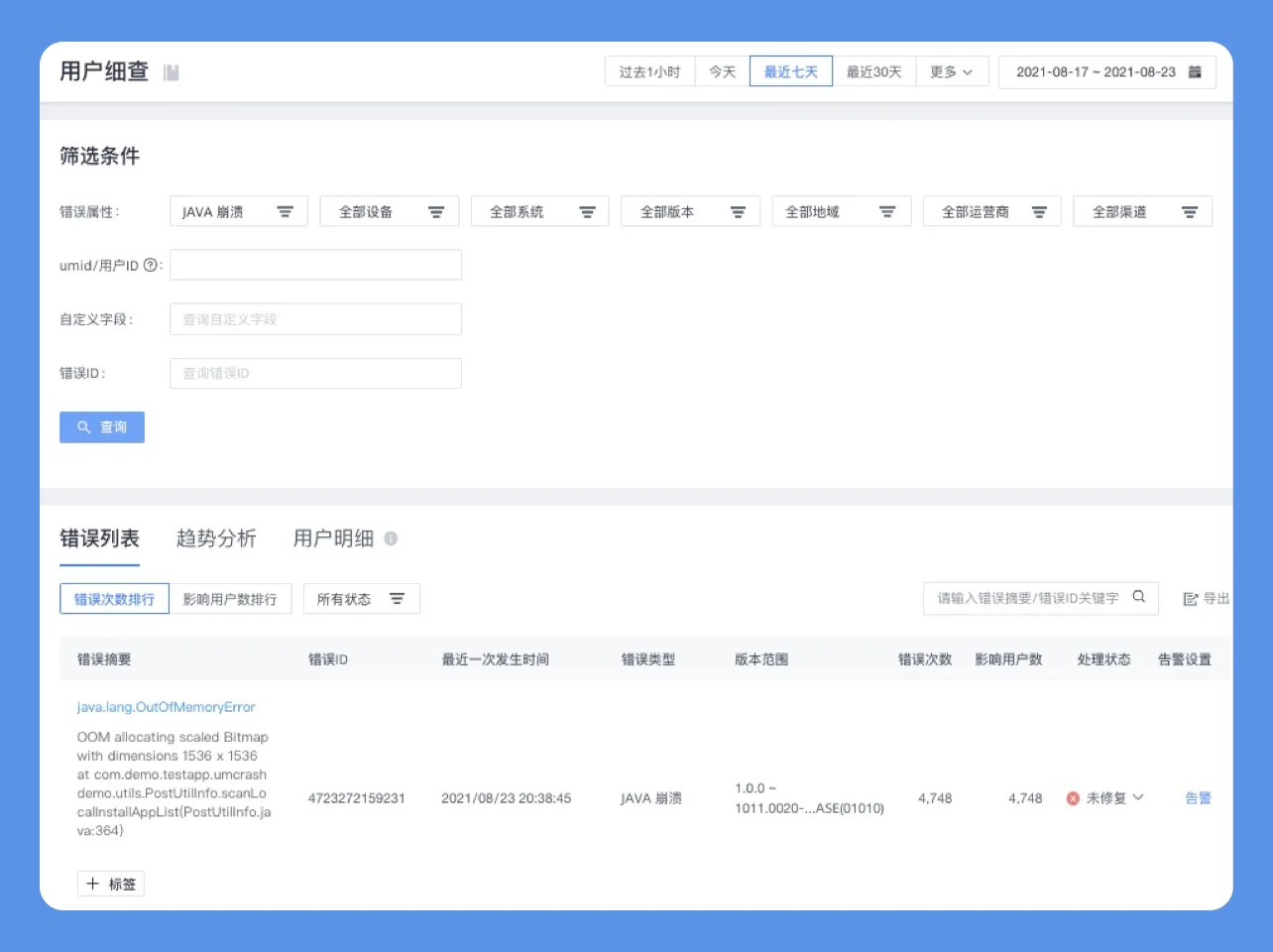Click the 告警设置 column header

point(1185,659)
